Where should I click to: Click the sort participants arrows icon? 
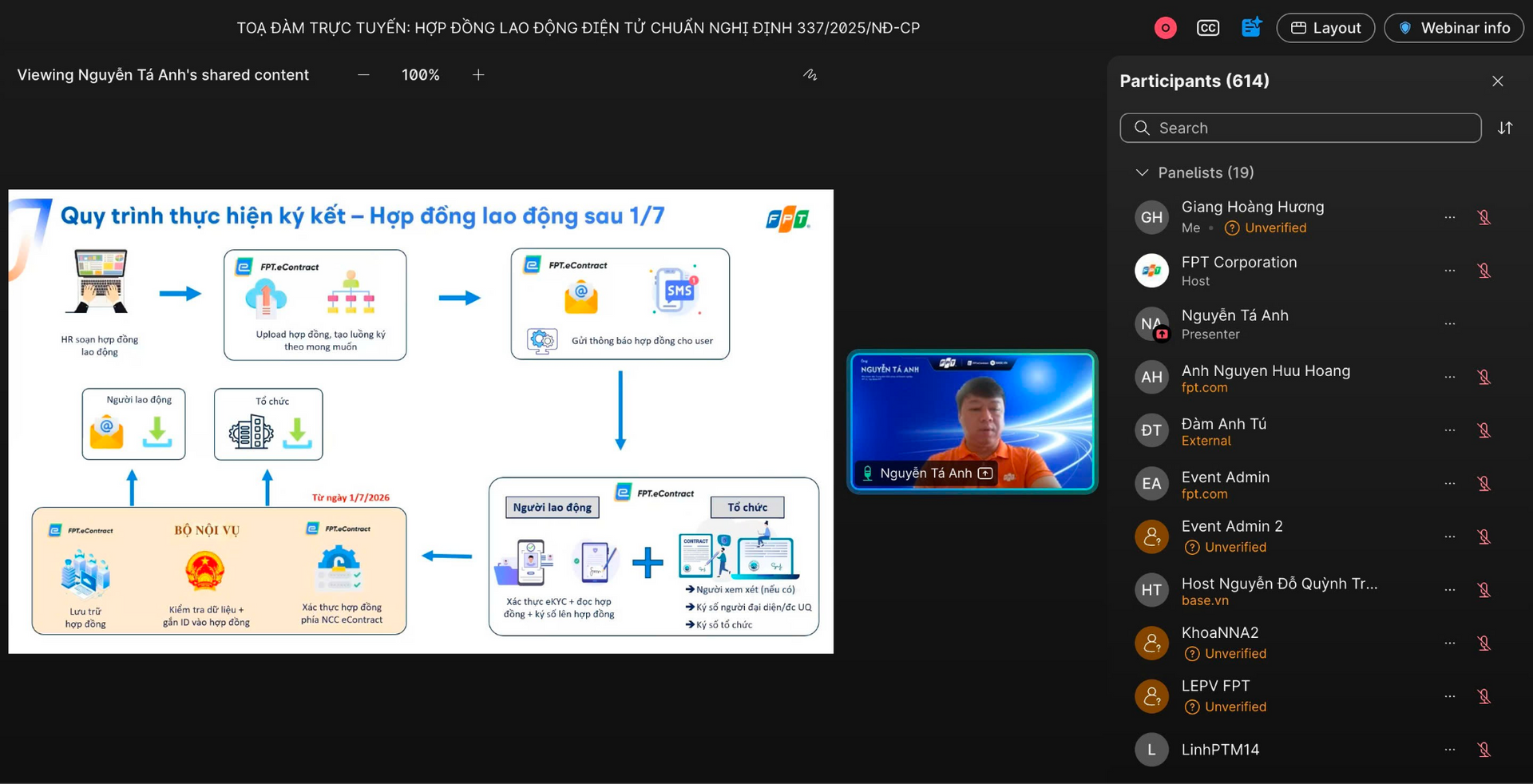tap(1505, 128)
